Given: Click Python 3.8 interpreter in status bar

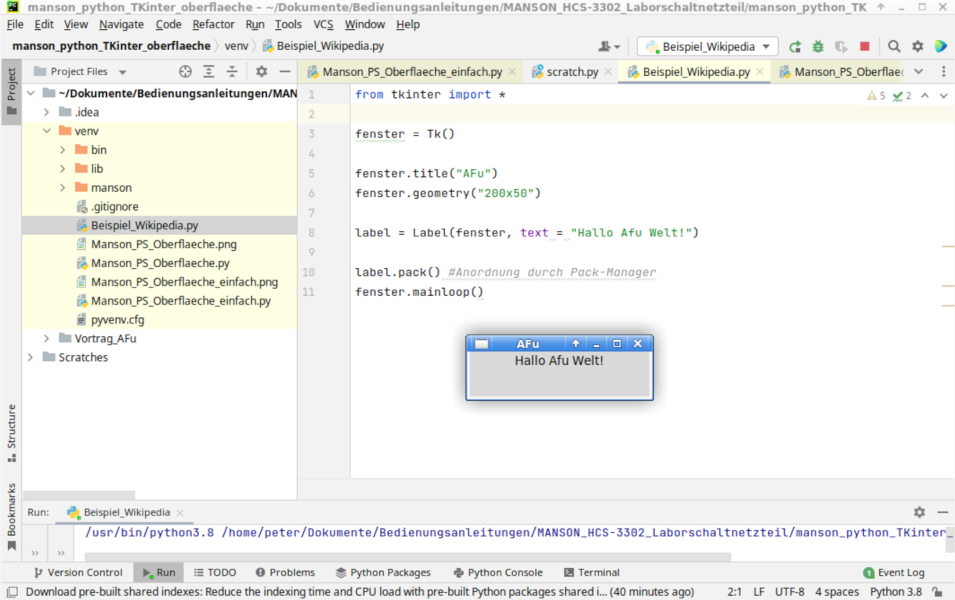Looking at the screenshot, I should [x=896, y=591].
